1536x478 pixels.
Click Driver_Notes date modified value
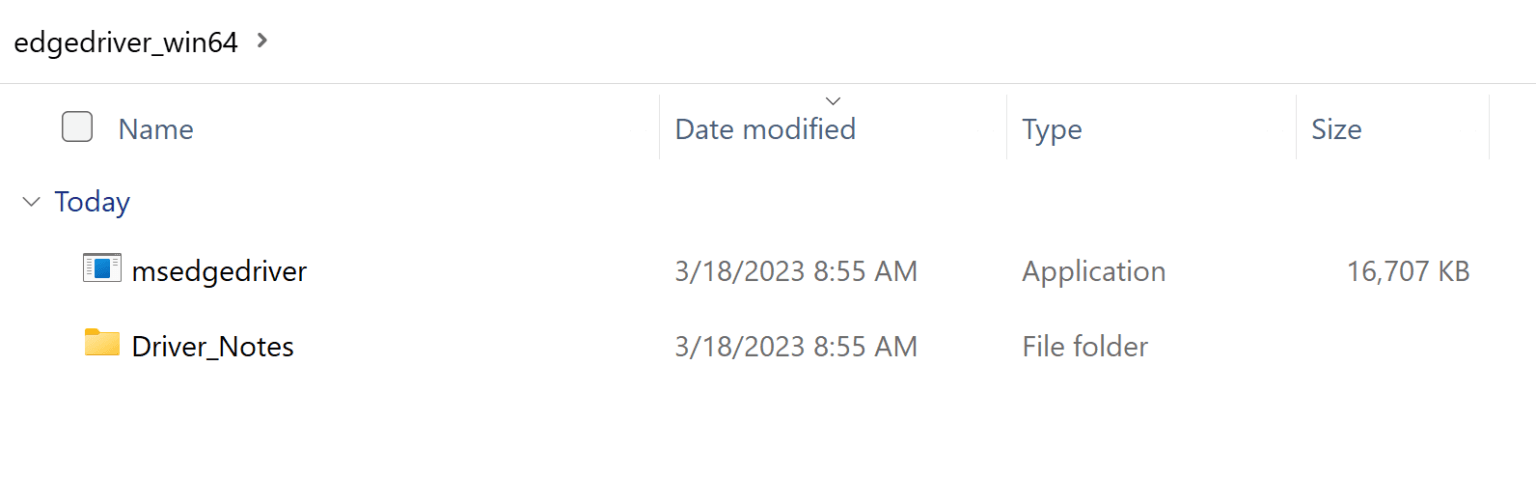tap(796, 347)
